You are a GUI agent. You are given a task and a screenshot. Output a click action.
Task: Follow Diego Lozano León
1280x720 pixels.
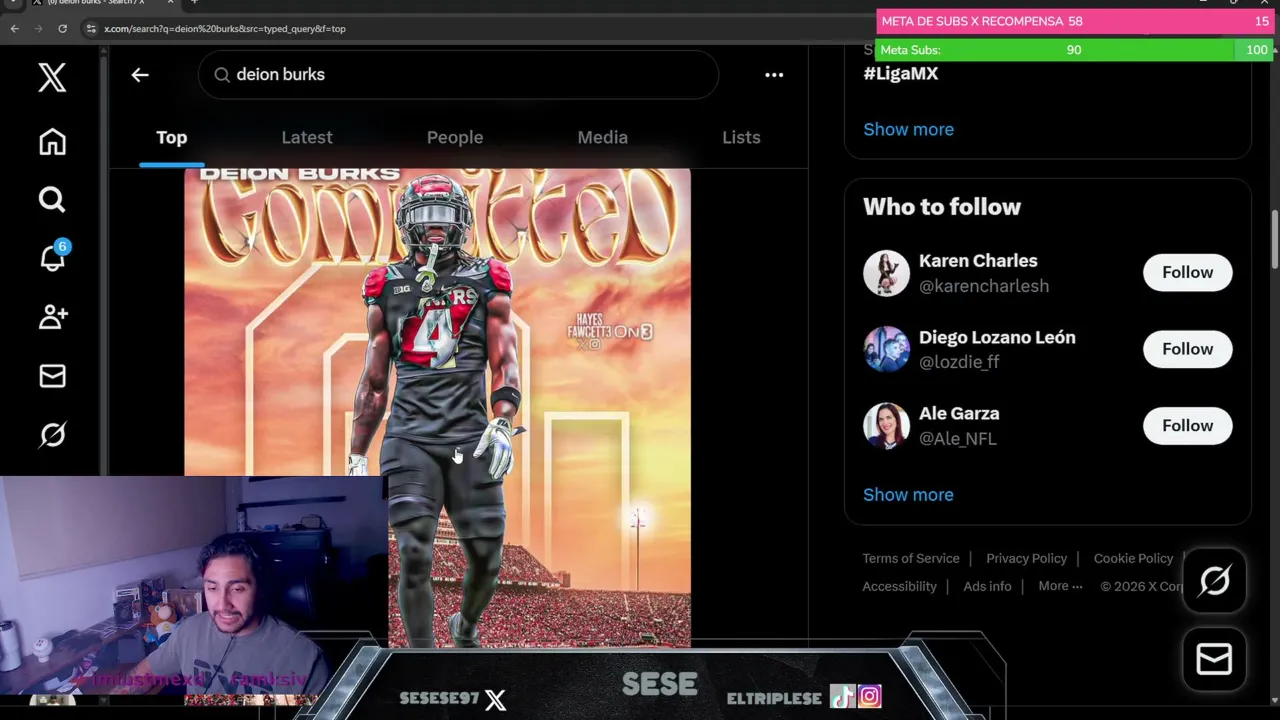[1187, 349]
